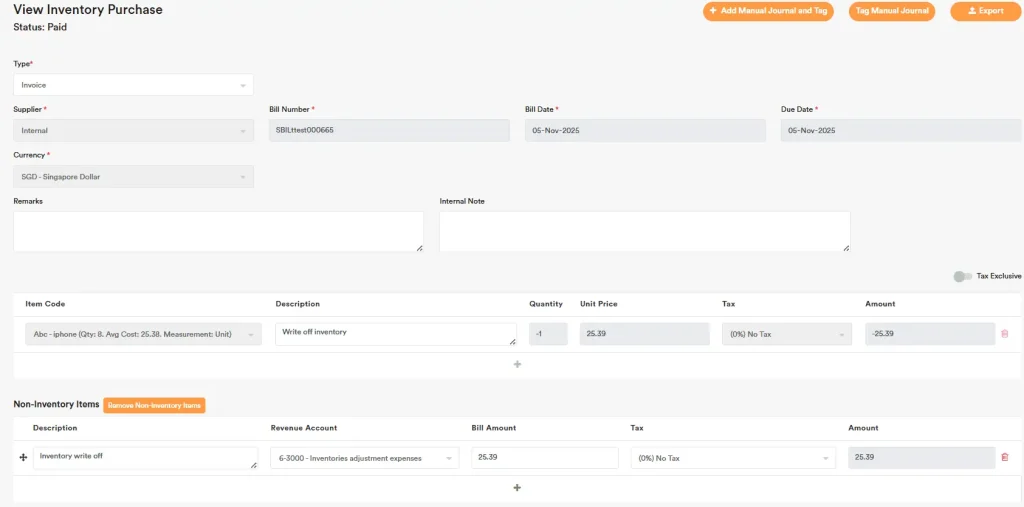The height and width of the screenshot is (507, 1024).
Task: Toggle the Tax Exclusive switch
Action: [962, 276]
